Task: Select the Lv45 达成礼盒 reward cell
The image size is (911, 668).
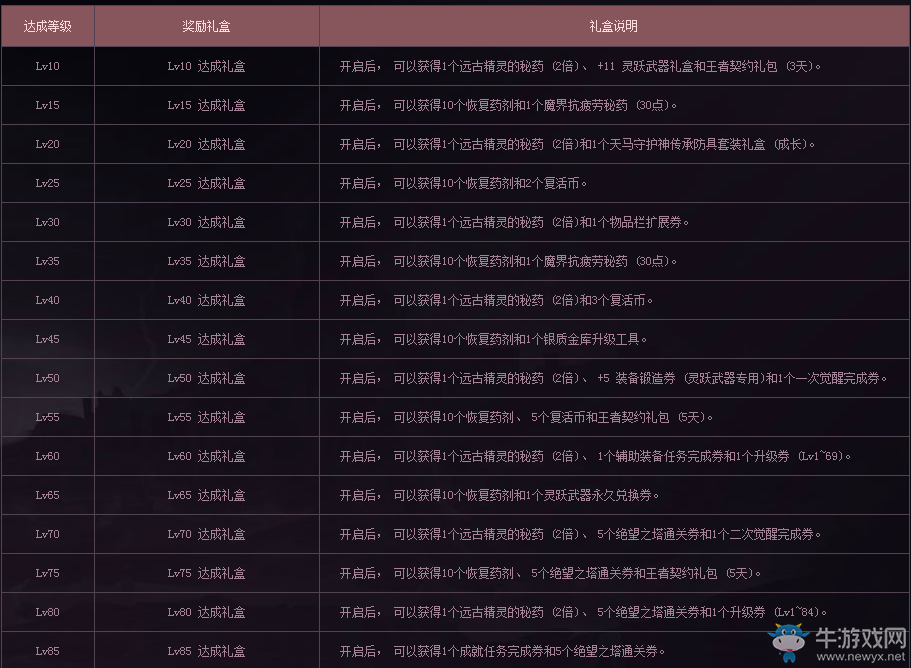Action: (x=205, y=339)
